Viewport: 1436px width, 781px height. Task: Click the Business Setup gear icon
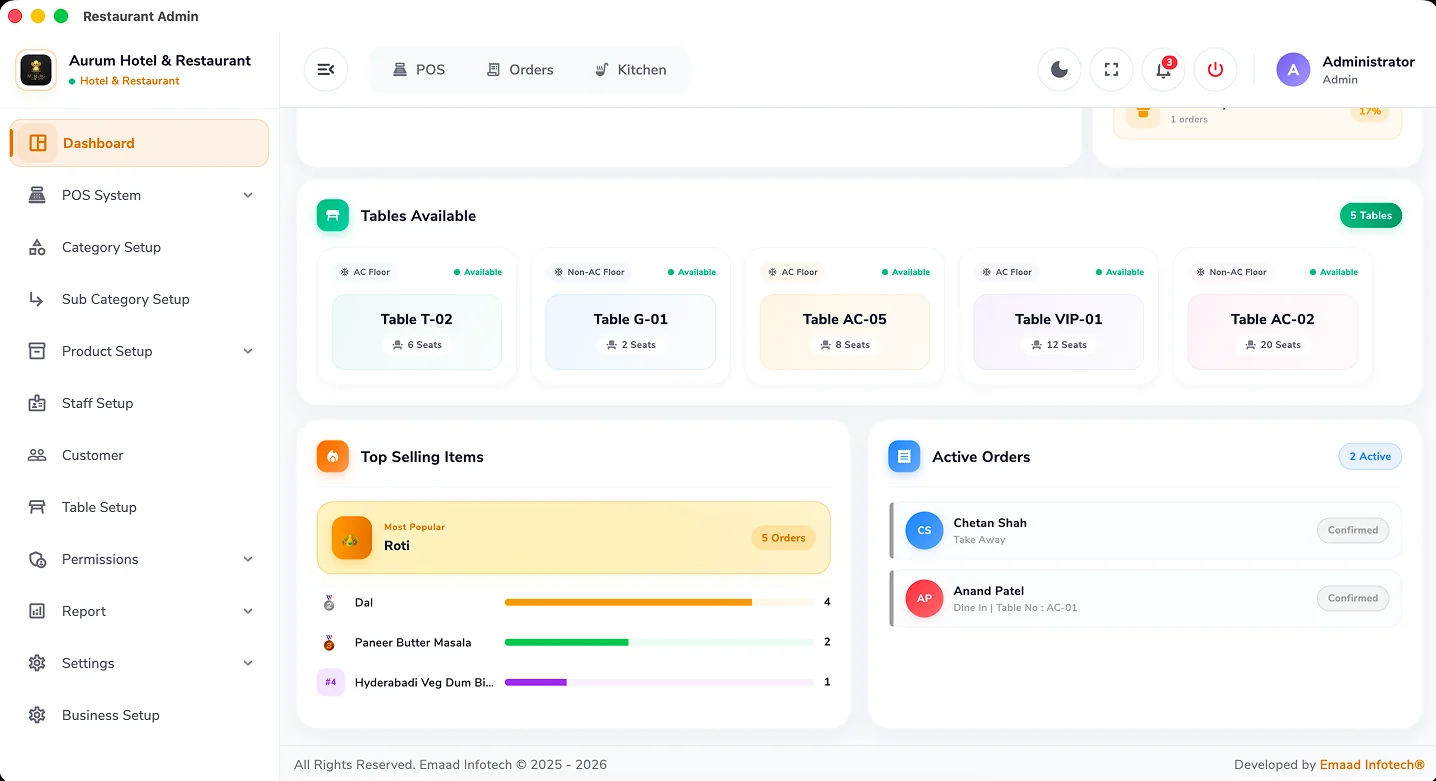pos(37,715)
